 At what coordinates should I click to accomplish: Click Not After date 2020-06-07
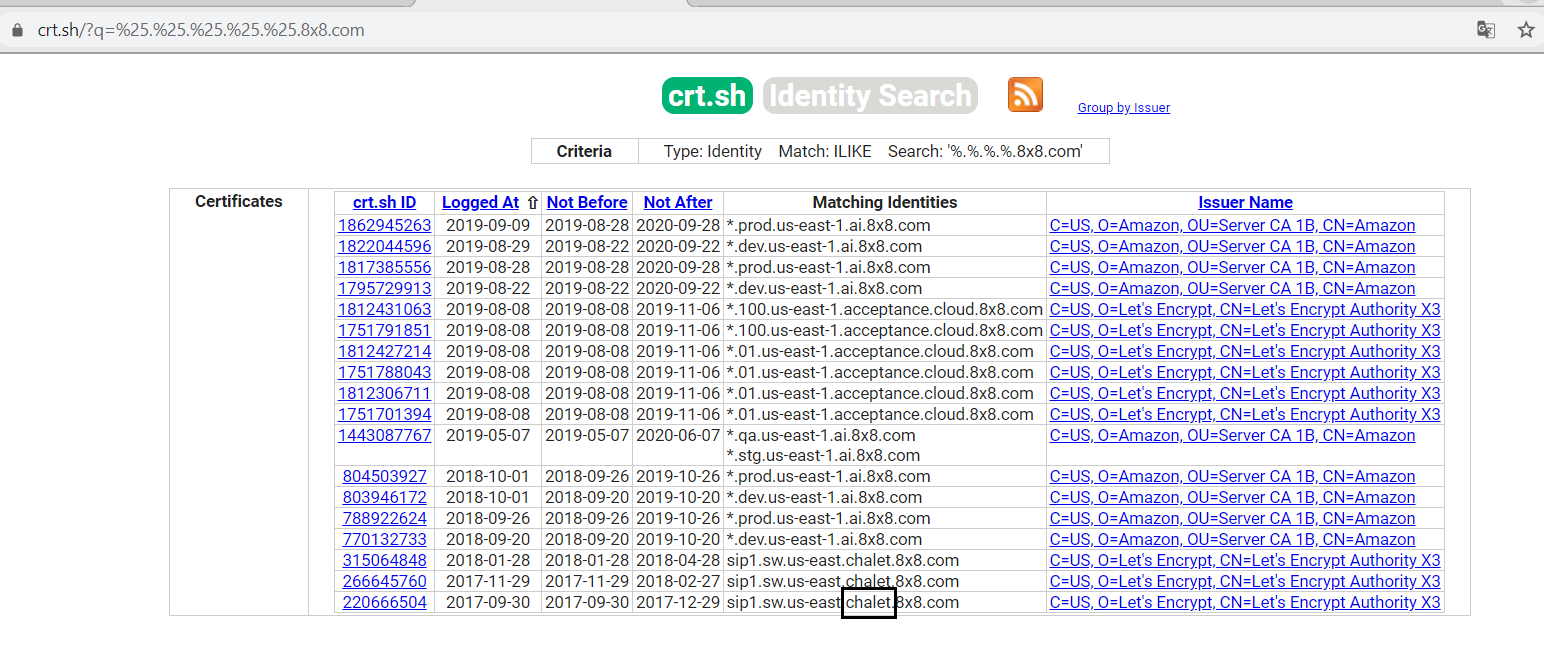tap(678, 435)
